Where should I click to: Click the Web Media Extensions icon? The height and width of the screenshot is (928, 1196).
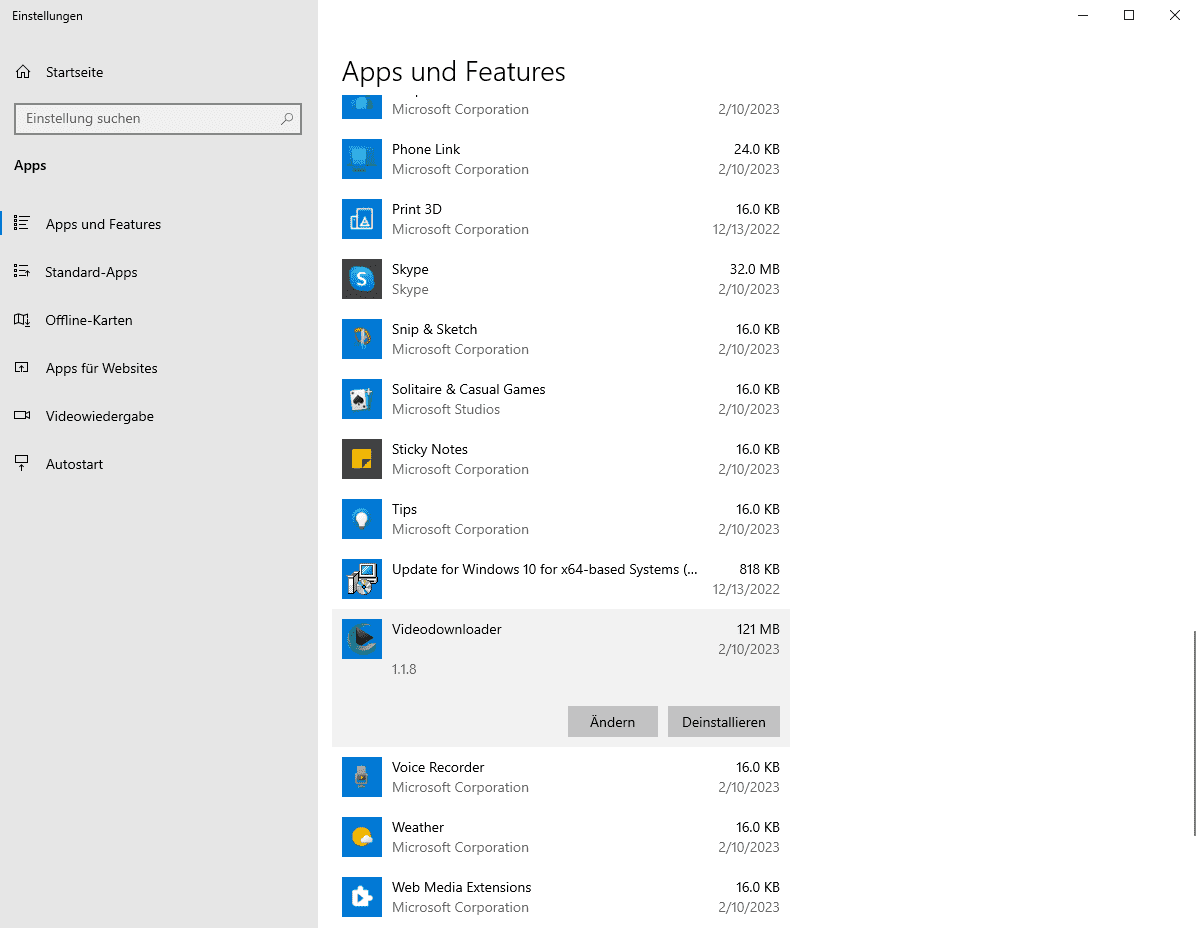click(361, 897)
